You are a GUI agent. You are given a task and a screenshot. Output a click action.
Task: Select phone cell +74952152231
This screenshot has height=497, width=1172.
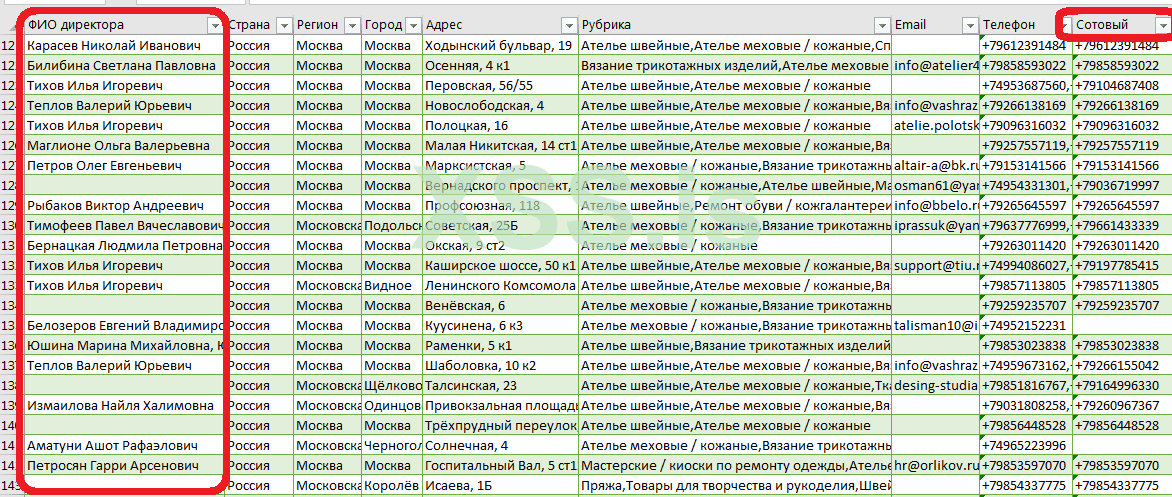click(x=1026, y=325)
